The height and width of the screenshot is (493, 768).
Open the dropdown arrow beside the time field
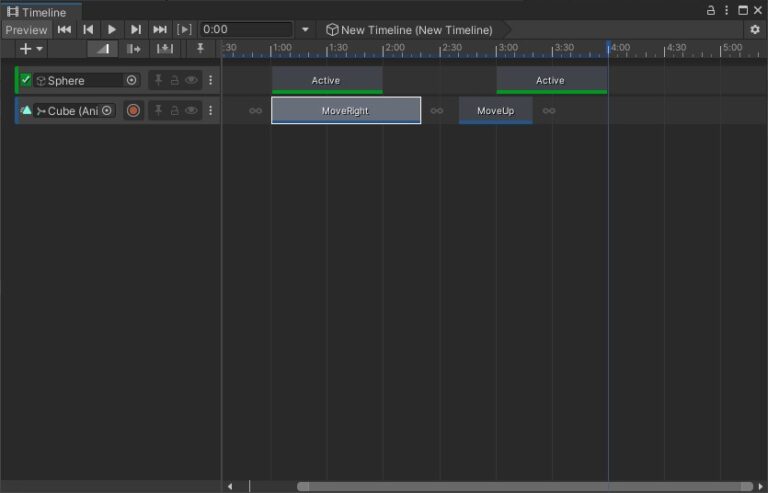306,30
